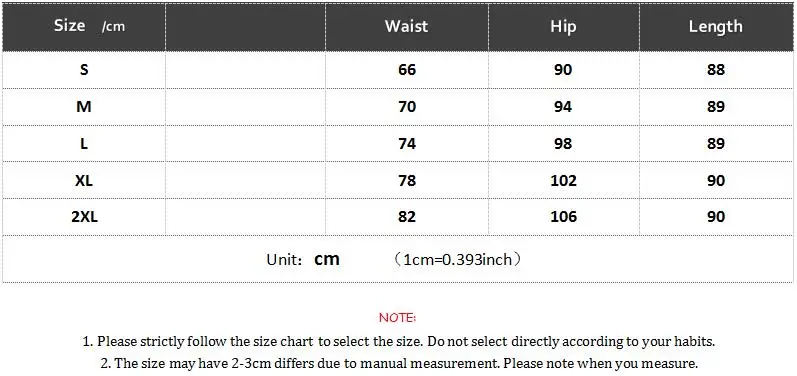
Task: Click the bold cm unit label
Action: [327, 259]
